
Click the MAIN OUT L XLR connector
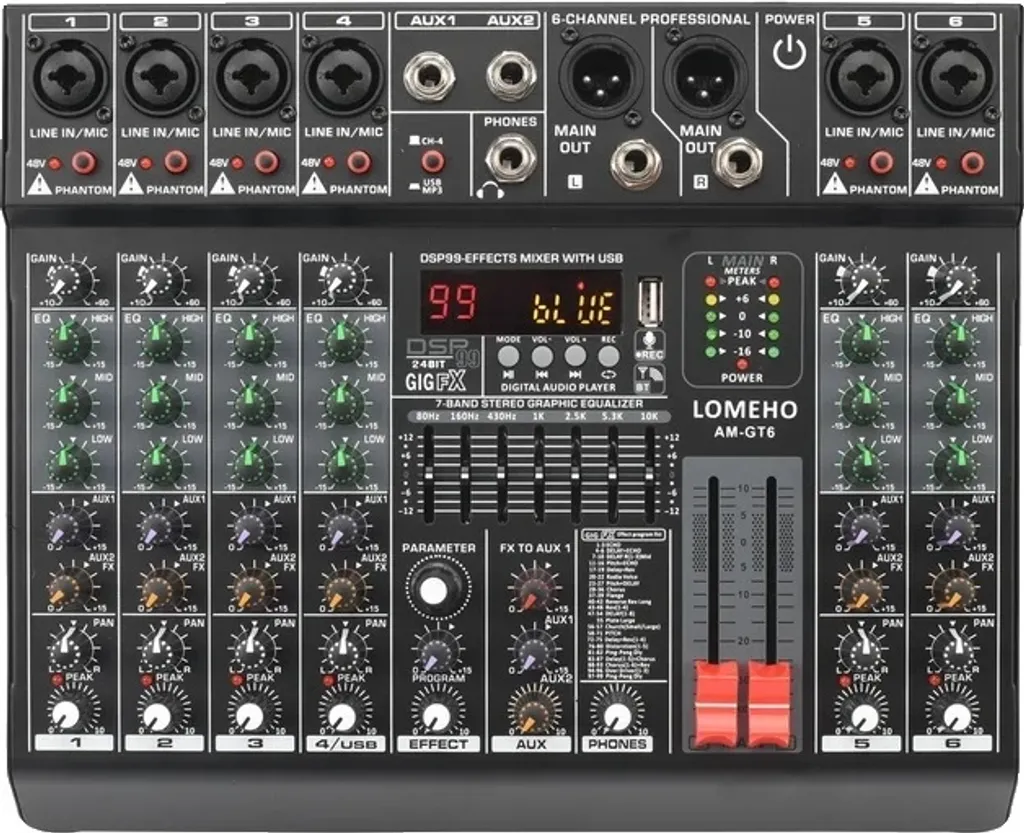pos(600,76)
